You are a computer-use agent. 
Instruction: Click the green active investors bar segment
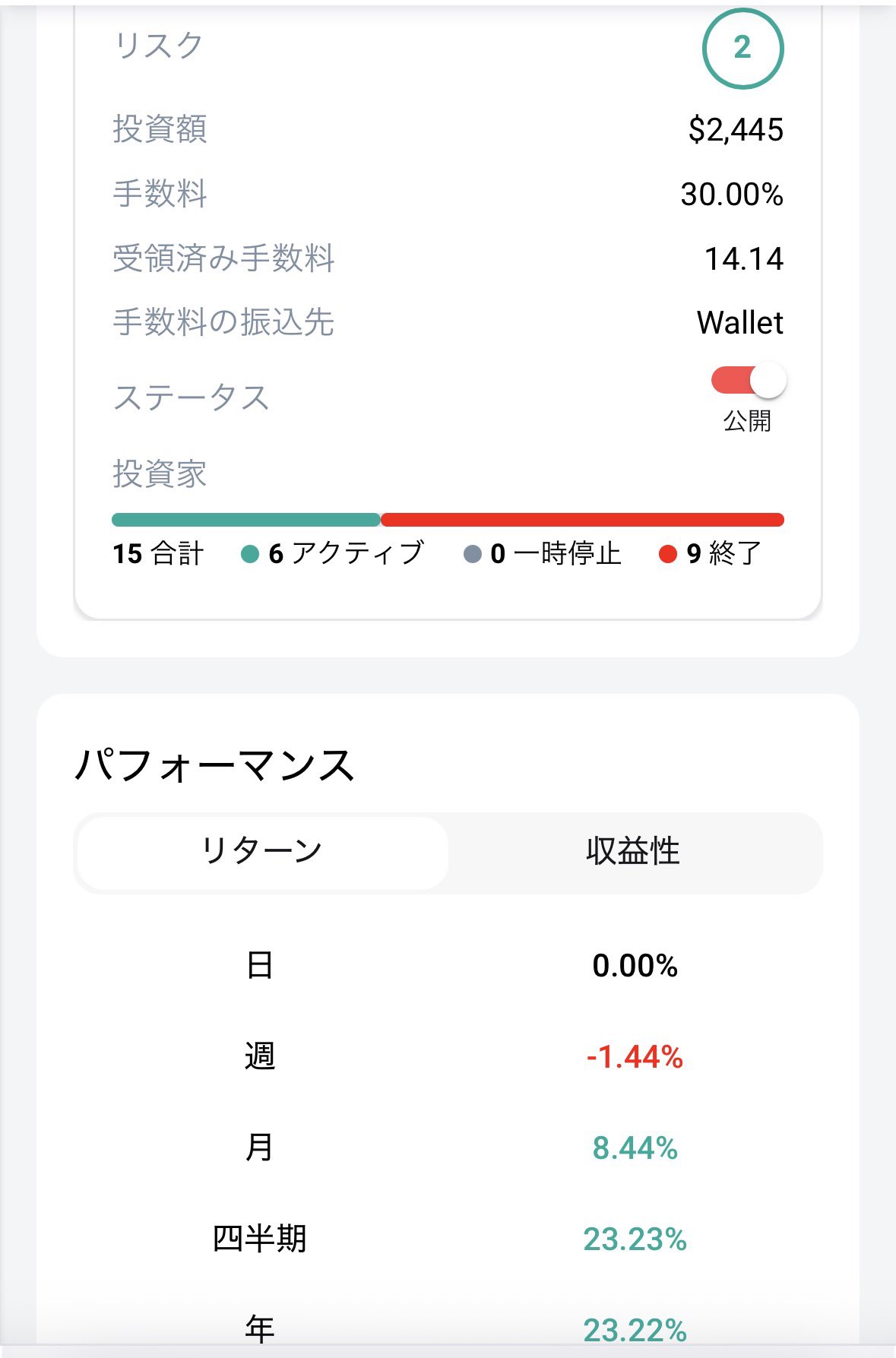click(x=245, y=520)
